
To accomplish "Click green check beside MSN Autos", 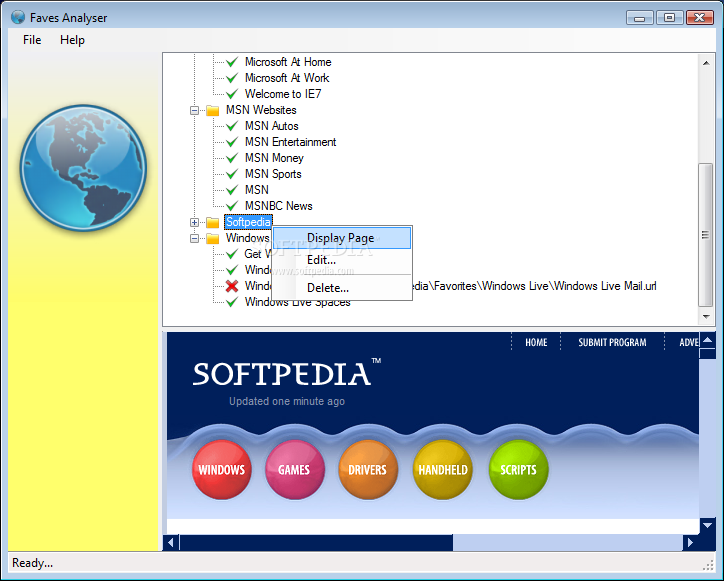I will pos(232,126).
